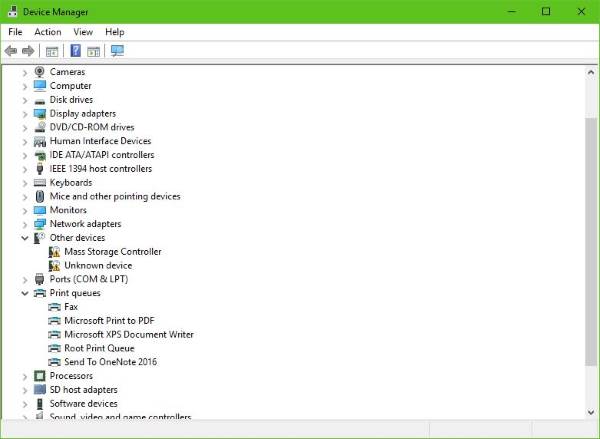Expand the Cameras category
Screen dimensions: 600x439
click(x=25, y=72)
